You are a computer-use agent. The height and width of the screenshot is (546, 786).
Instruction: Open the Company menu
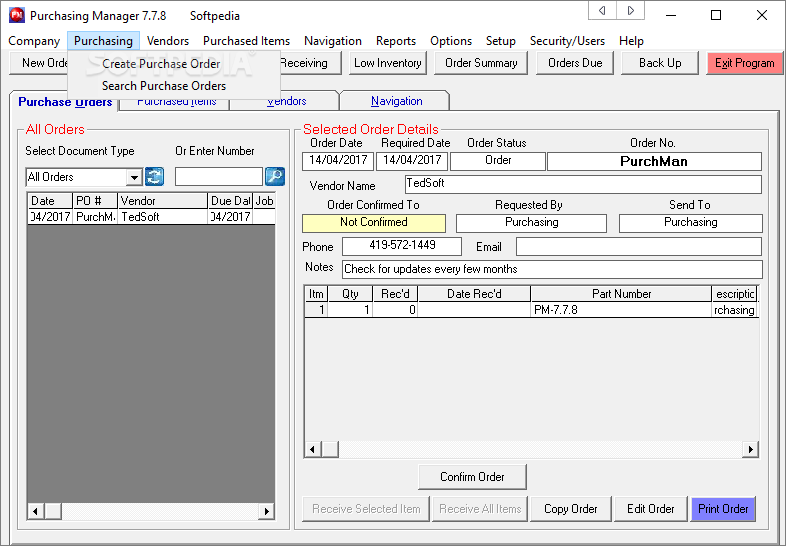34,41
